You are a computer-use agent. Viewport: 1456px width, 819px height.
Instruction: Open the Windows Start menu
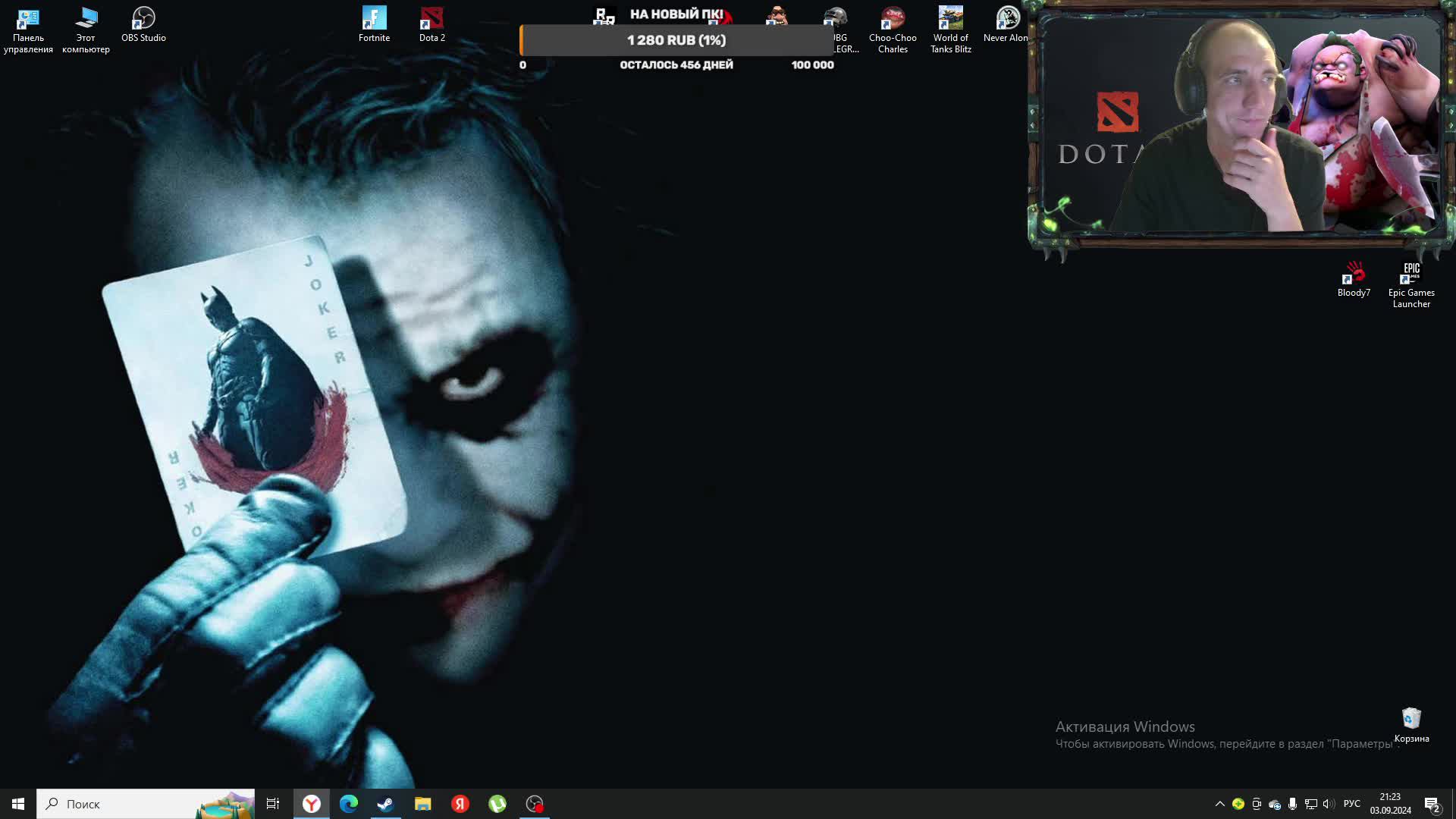[18, 804]
